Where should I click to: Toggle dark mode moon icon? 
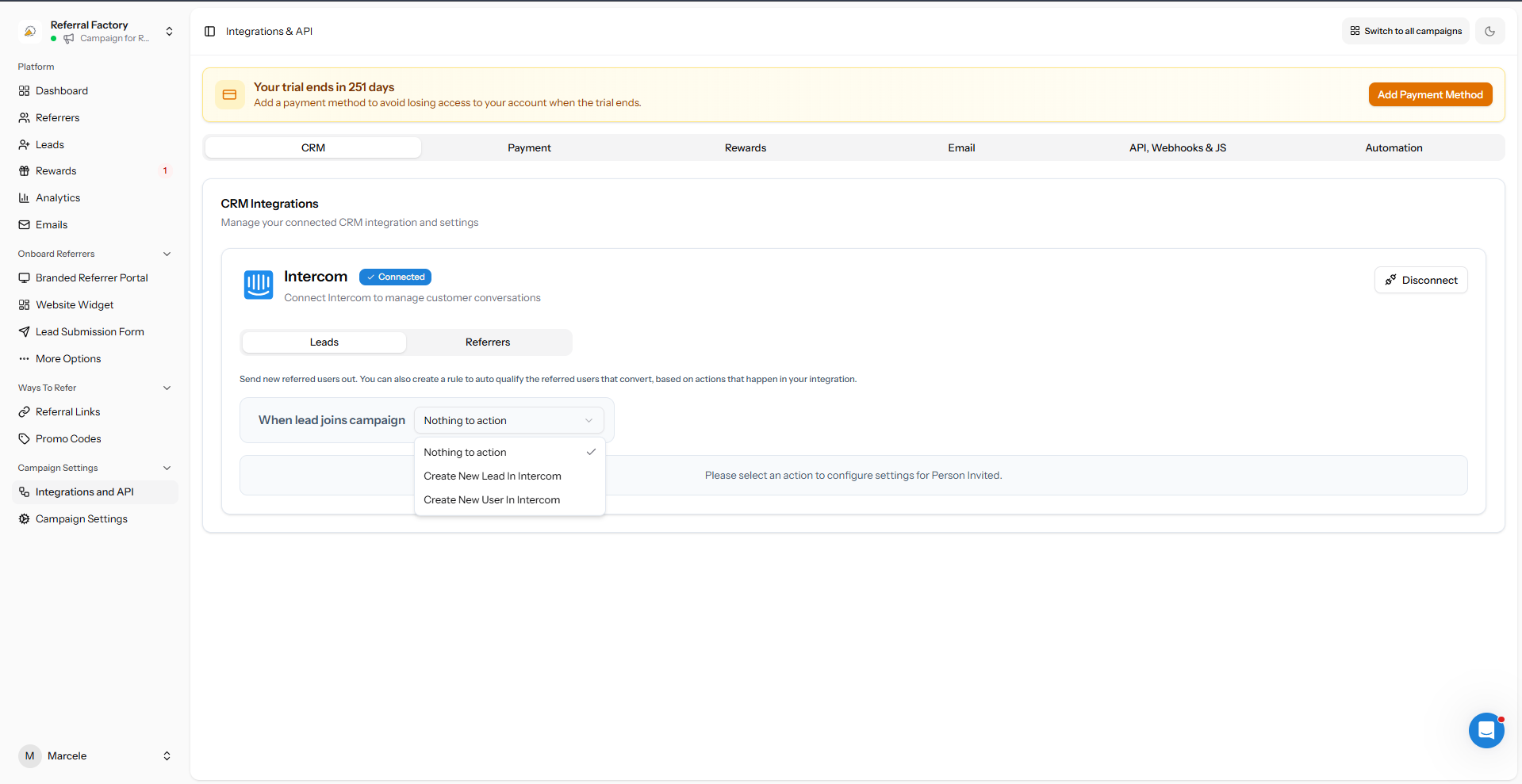(1490, 32)
